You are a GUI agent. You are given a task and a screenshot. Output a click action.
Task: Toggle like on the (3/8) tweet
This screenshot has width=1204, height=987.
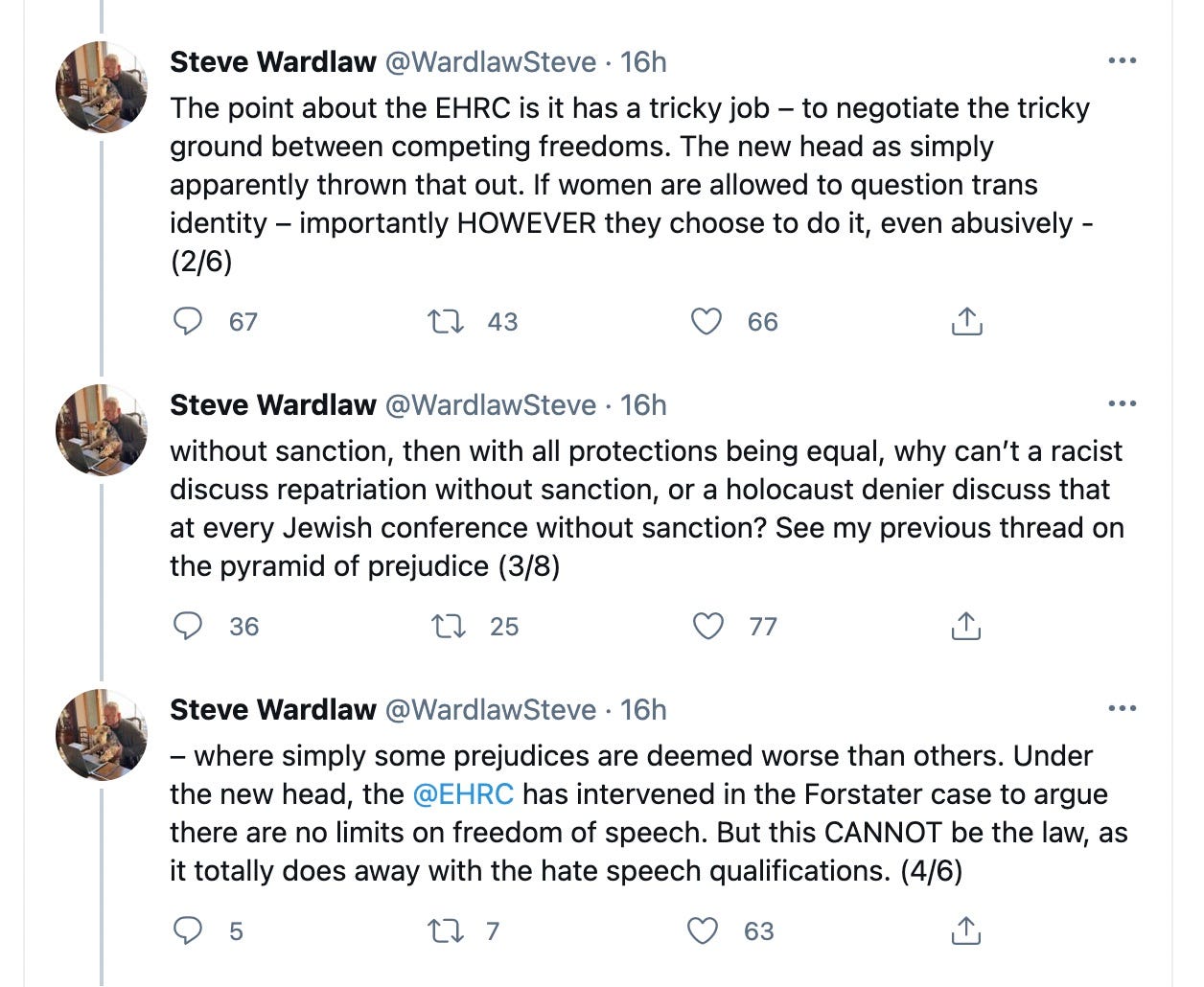point(707,627)
